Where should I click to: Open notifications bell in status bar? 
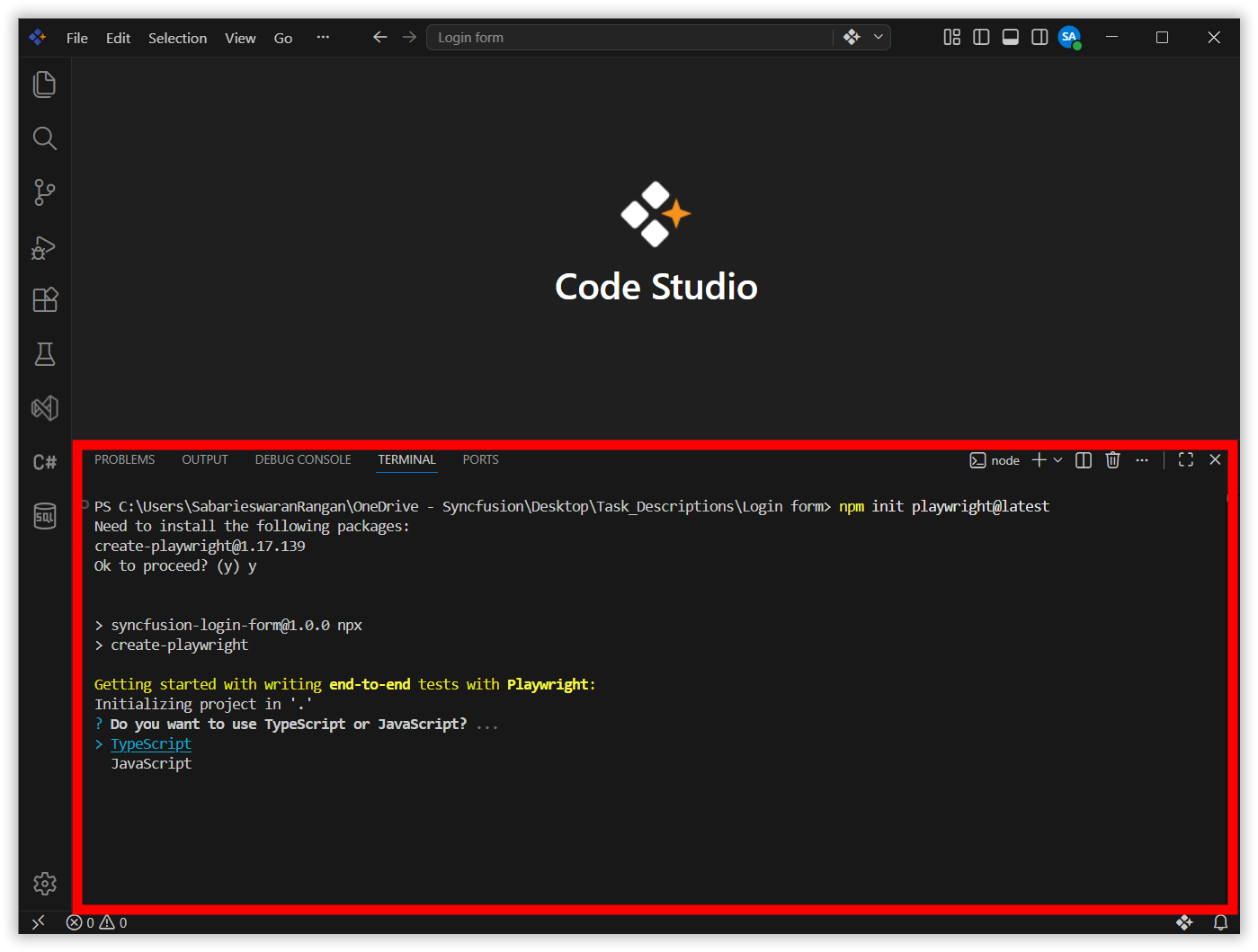coord(1220,922)
